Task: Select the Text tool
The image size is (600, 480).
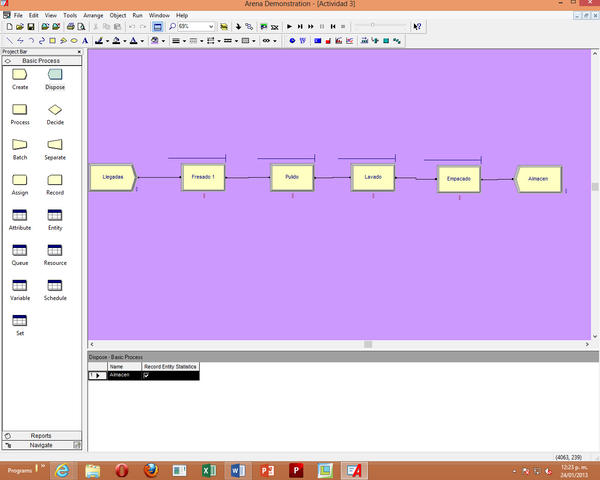Action: click(85, 41)
